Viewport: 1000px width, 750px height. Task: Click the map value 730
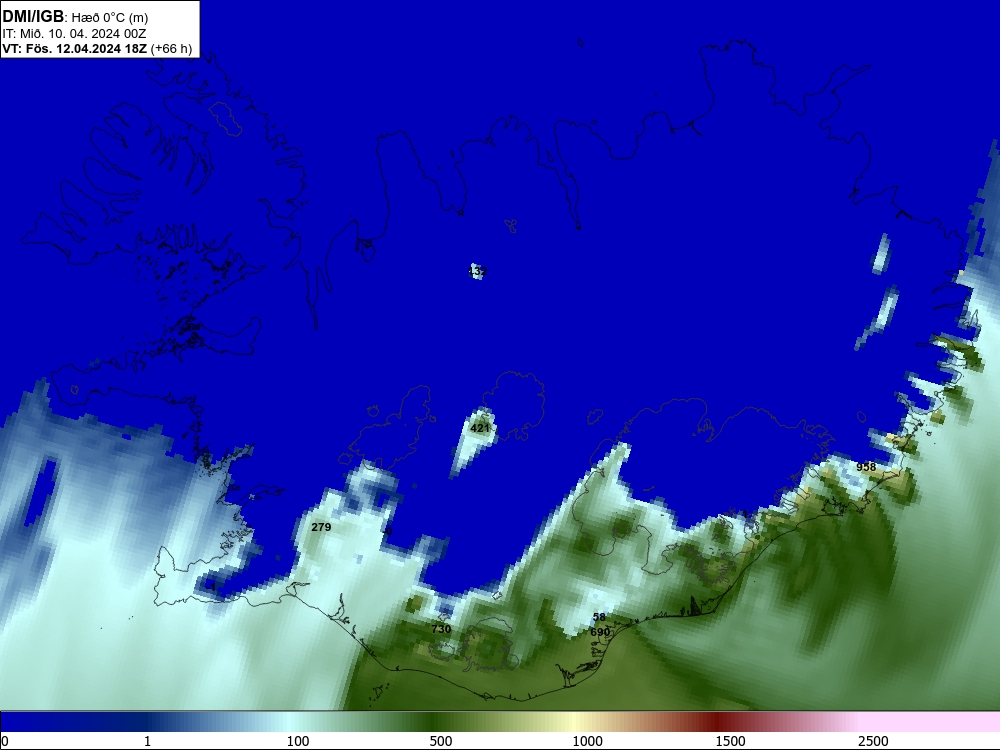pos(441,629)
